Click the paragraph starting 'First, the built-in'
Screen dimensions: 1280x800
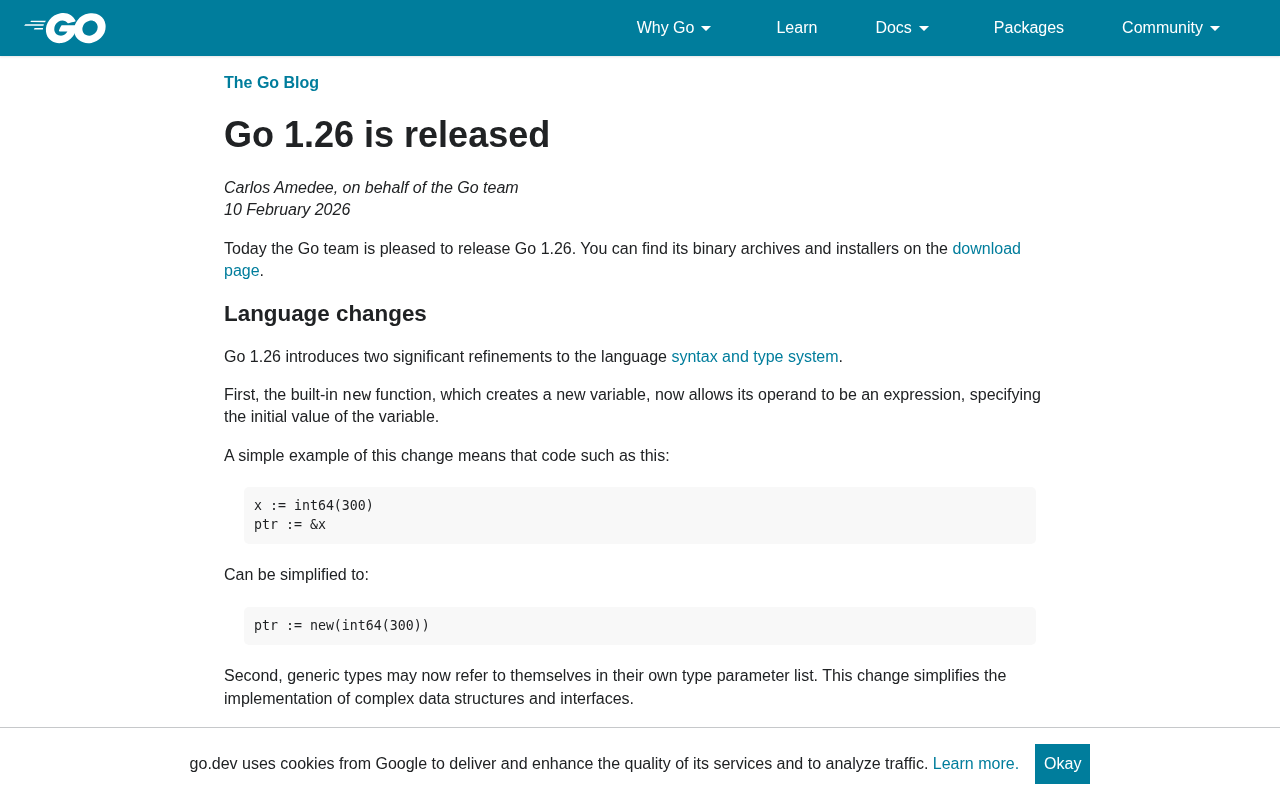tap(632, 406)
